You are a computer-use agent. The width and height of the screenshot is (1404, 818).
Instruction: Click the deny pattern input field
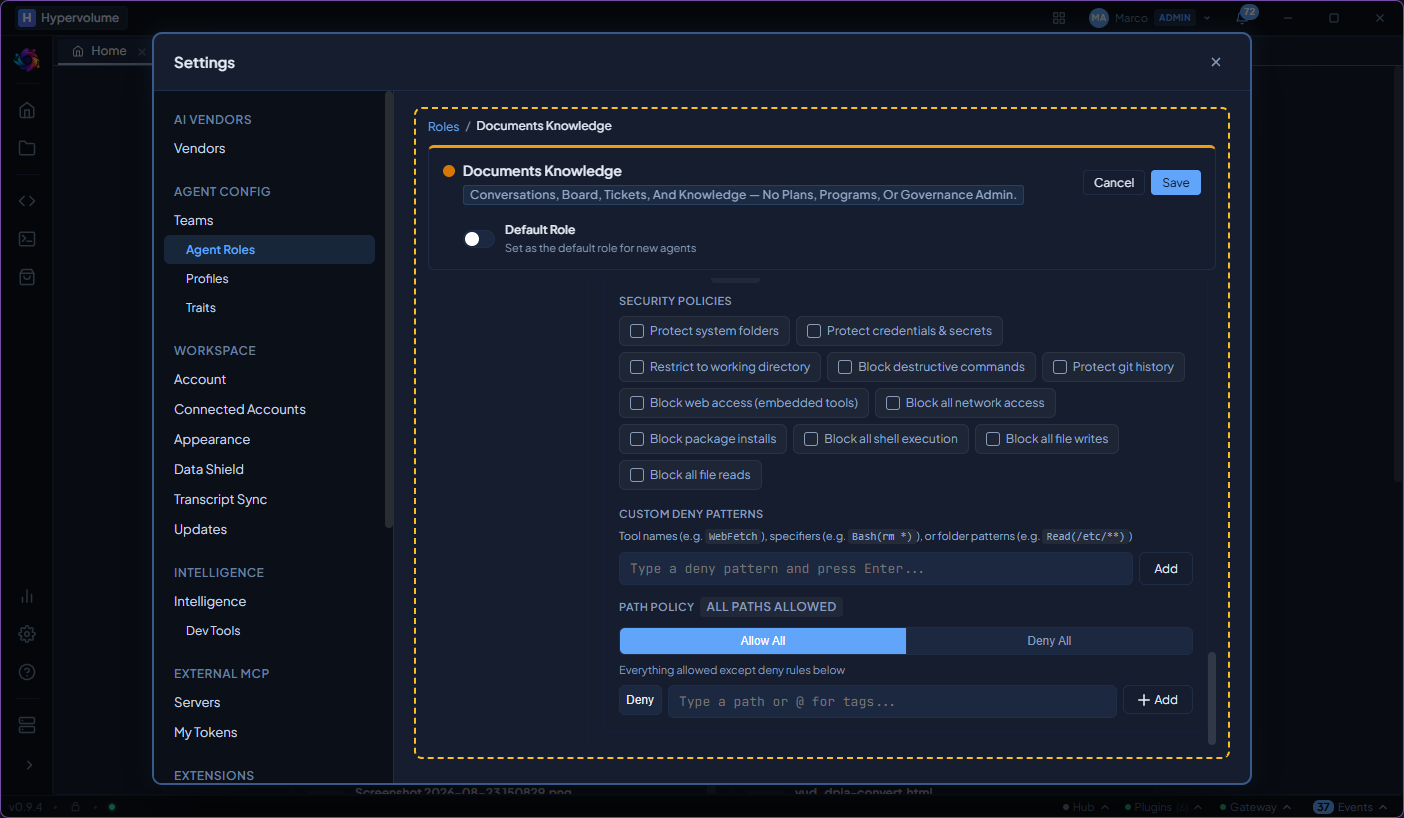coord(876,569)
